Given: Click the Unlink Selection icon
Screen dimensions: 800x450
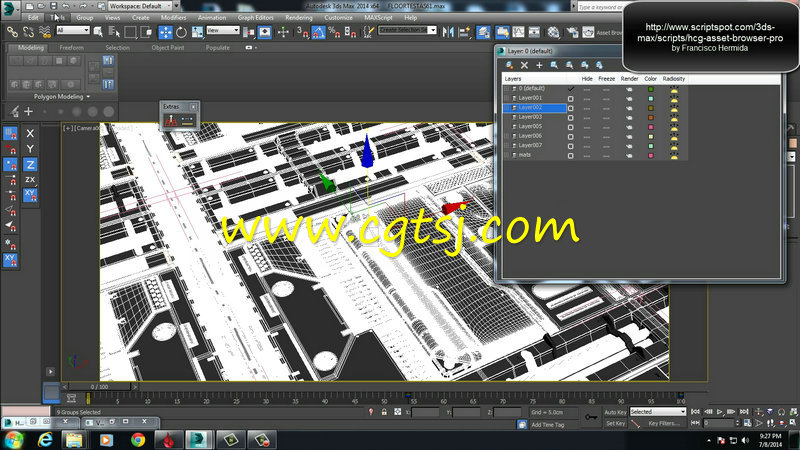Looking at the screenshot, I should coord(29,32).
